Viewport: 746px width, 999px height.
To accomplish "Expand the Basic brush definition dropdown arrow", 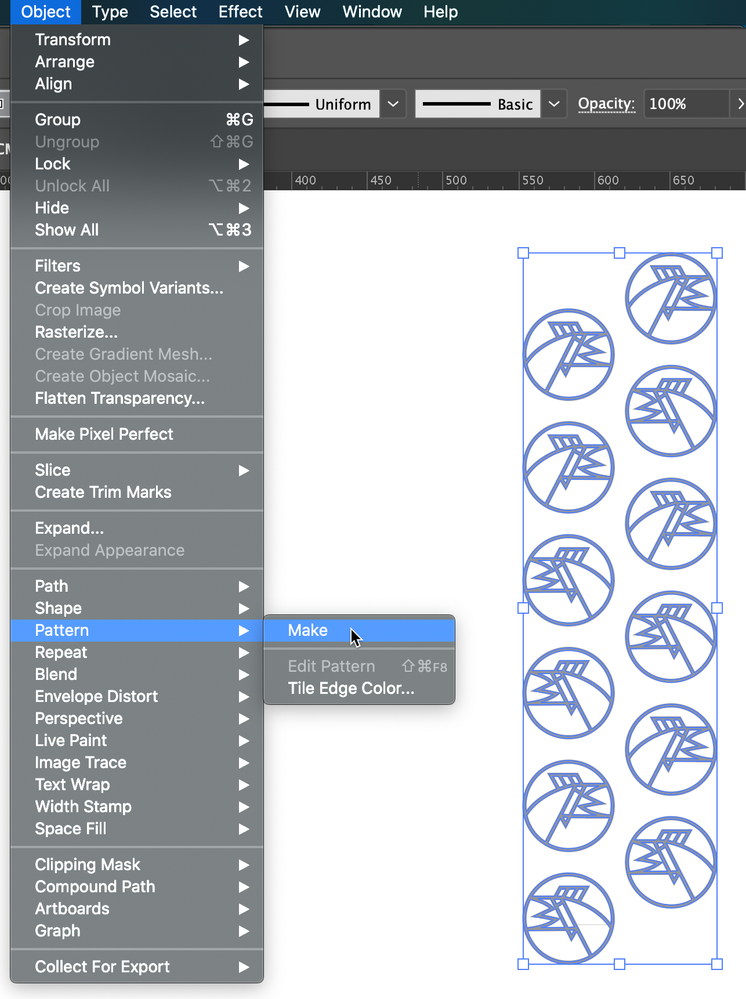I will 555,104.
